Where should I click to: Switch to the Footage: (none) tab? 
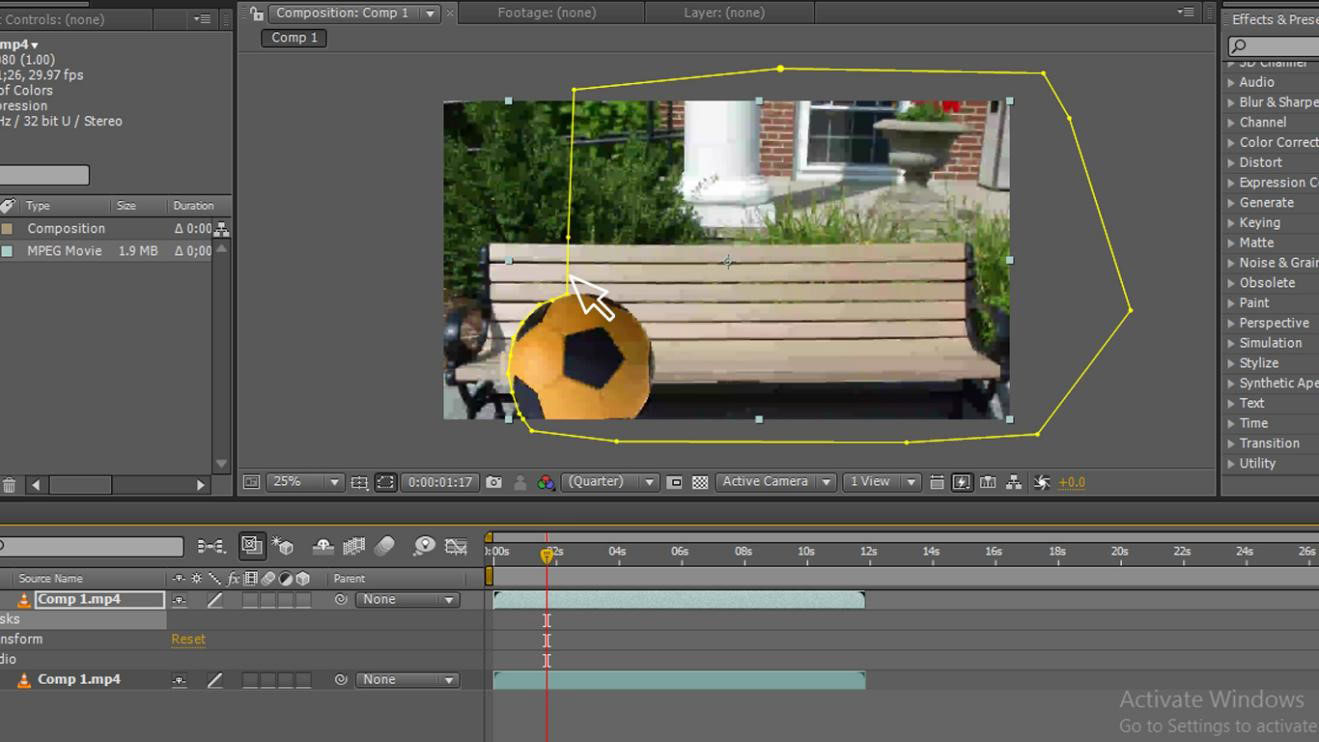pos(546,13)
